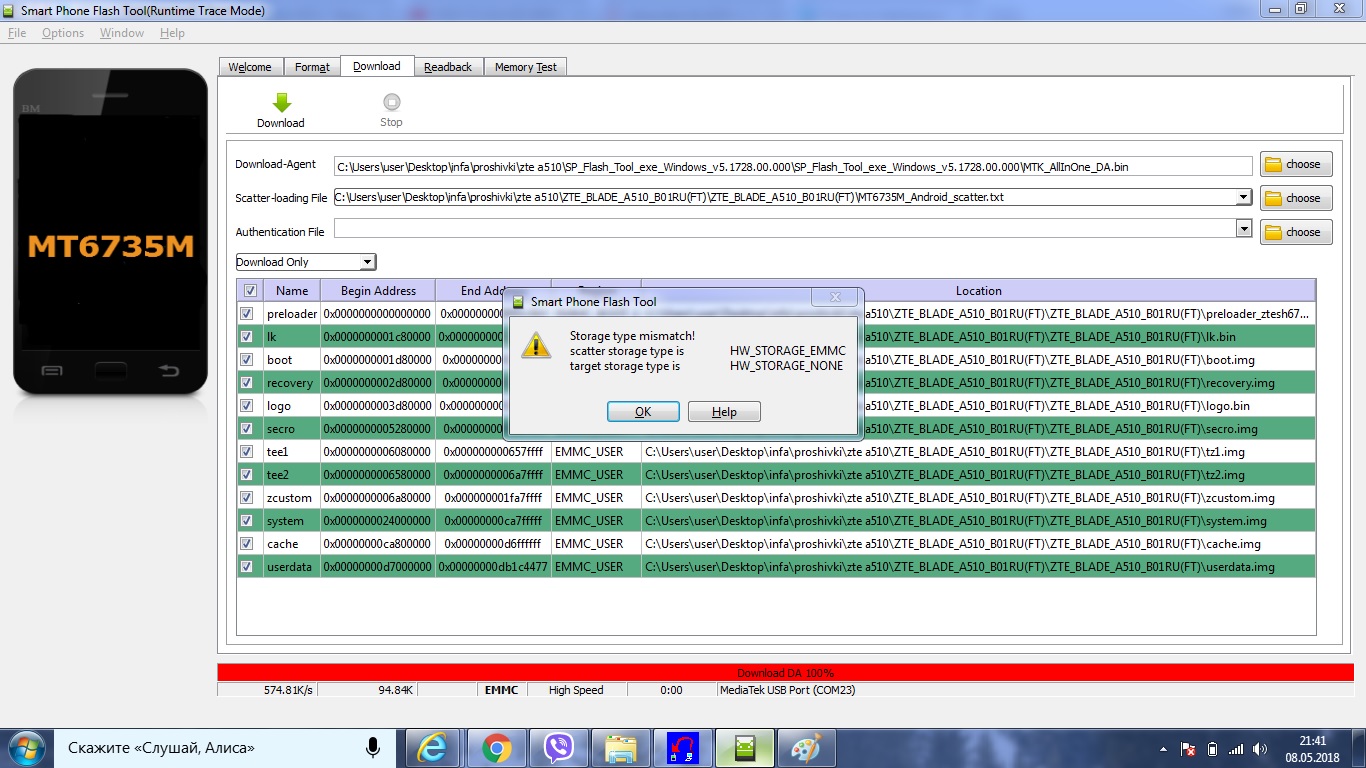Viewport: 1366px width, 768px height.
Task: Click the red Download DA progress bar
Action: 785,673
